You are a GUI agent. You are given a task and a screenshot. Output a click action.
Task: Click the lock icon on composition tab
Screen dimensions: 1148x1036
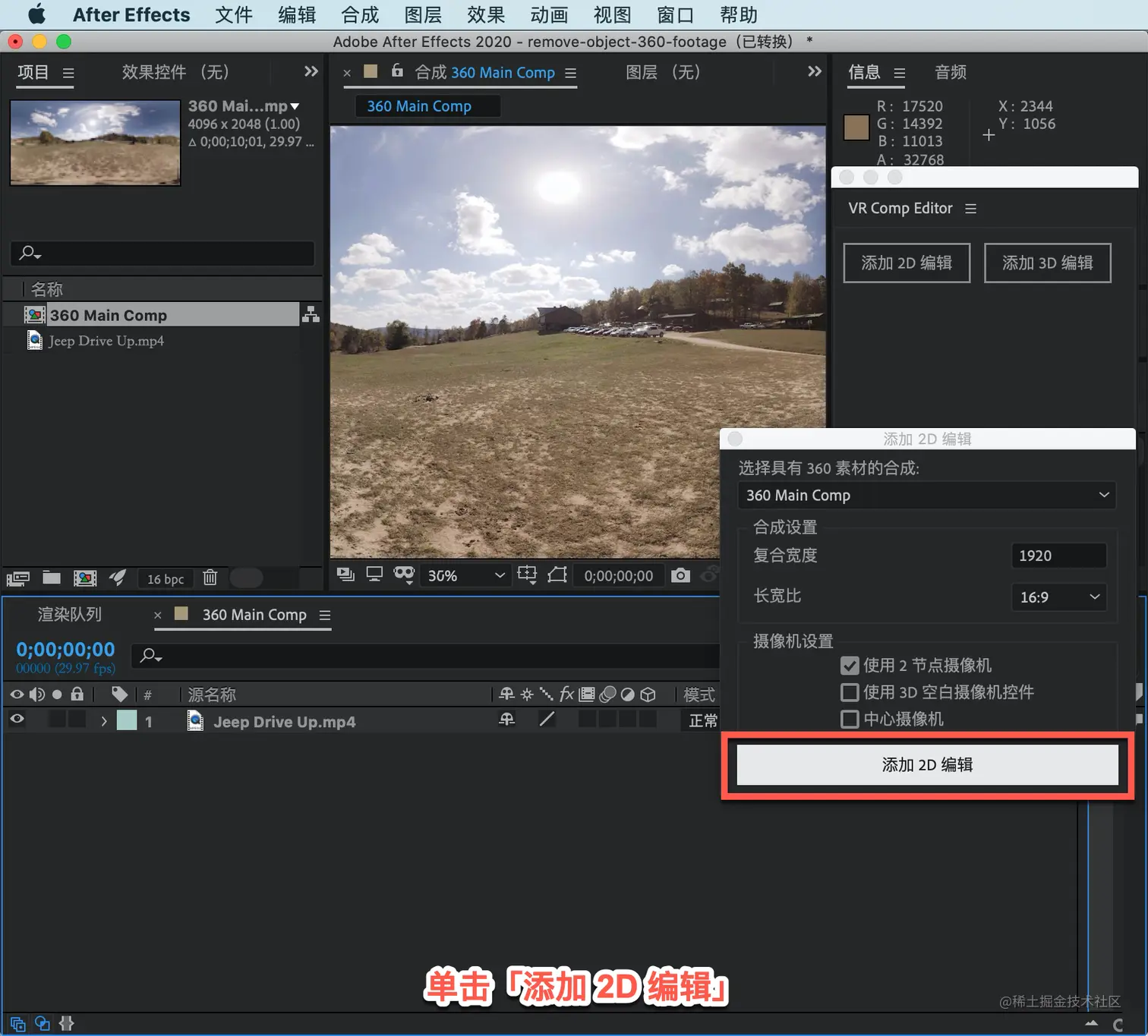coord(397,71)
